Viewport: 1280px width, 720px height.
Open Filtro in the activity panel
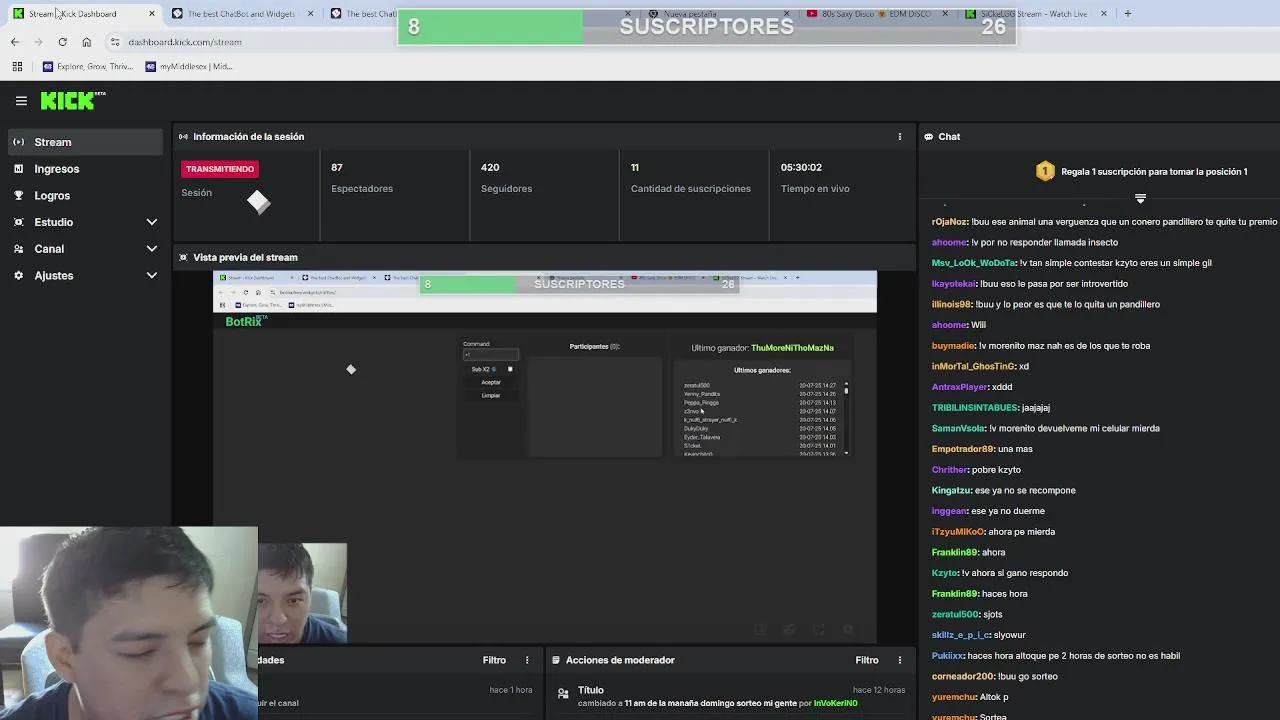point(494,660)
